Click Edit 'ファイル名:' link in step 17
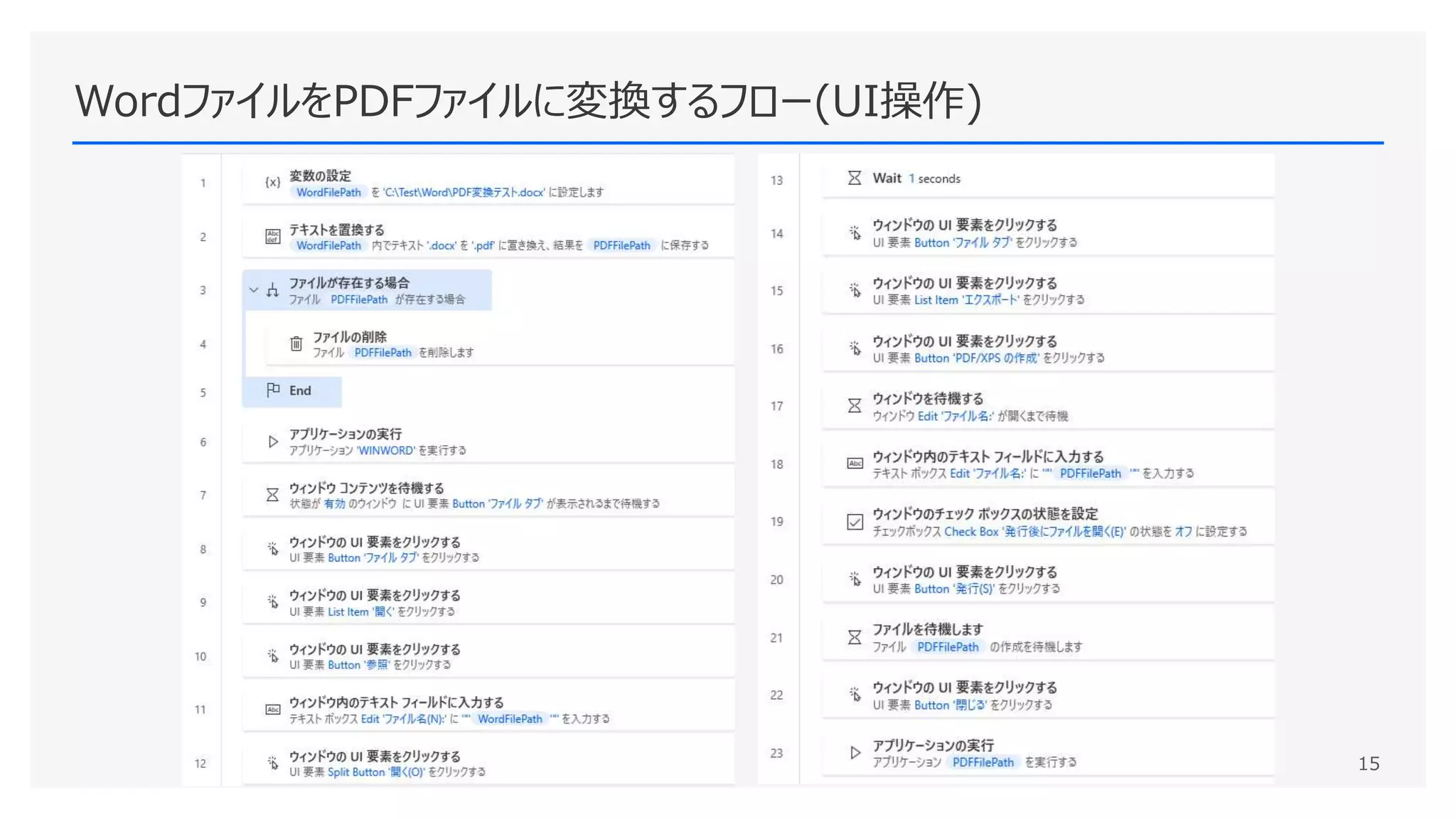Screen dimensions: 1456x819 pos(955,416)
